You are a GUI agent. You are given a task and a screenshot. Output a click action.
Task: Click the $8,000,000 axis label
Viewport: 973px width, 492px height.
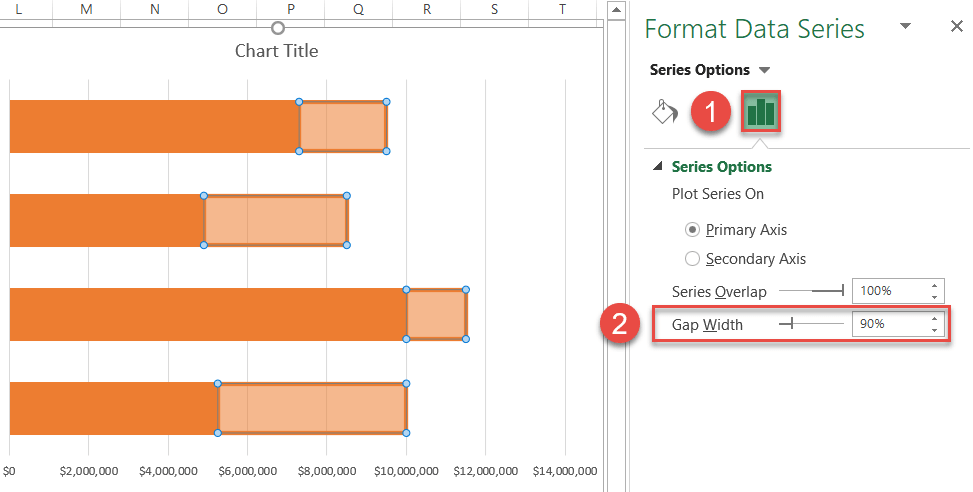(x=327, y=472)
